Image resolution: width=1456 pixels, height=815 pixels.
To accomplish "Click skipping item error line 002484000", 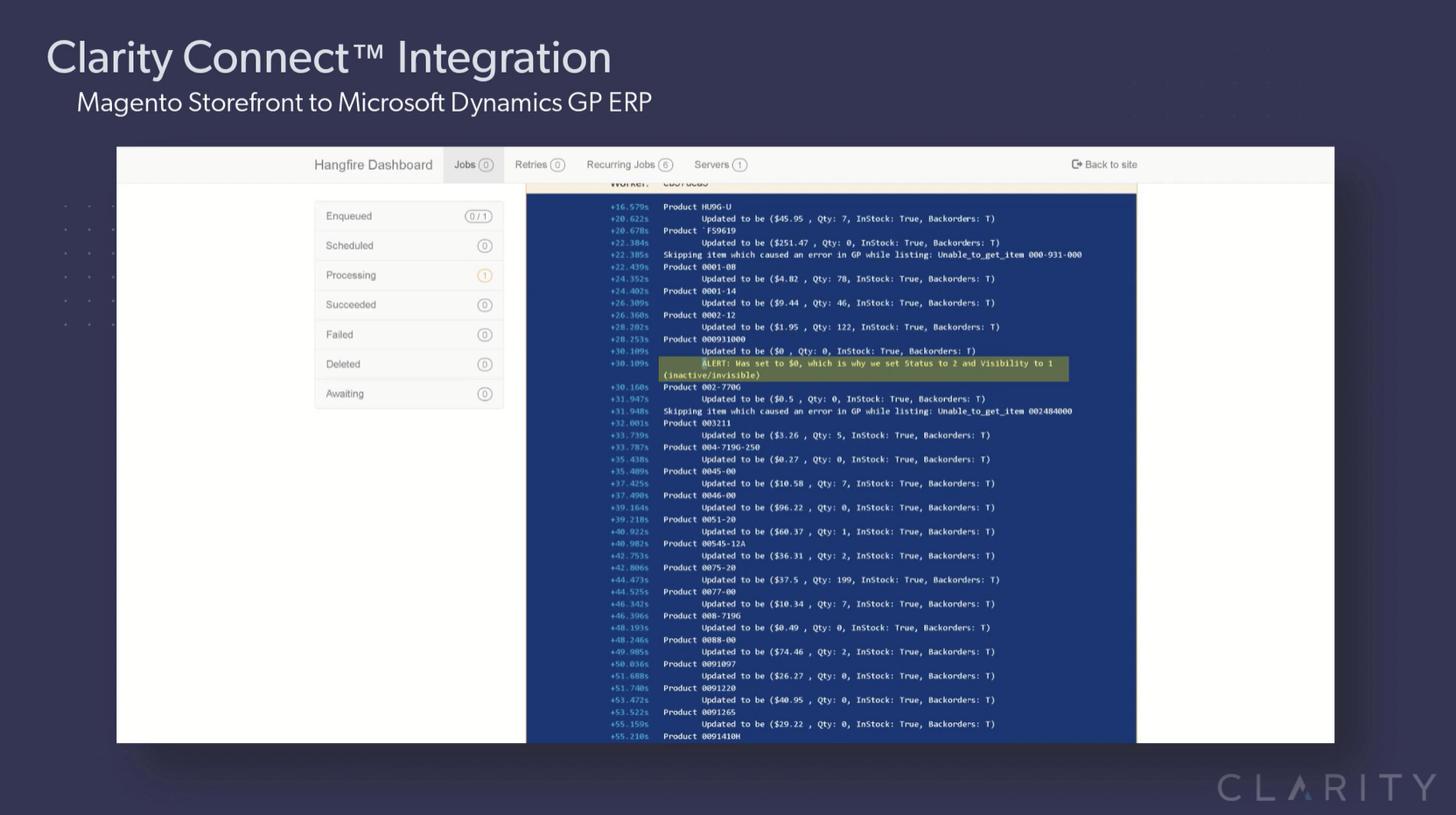I will pos(867,411).
